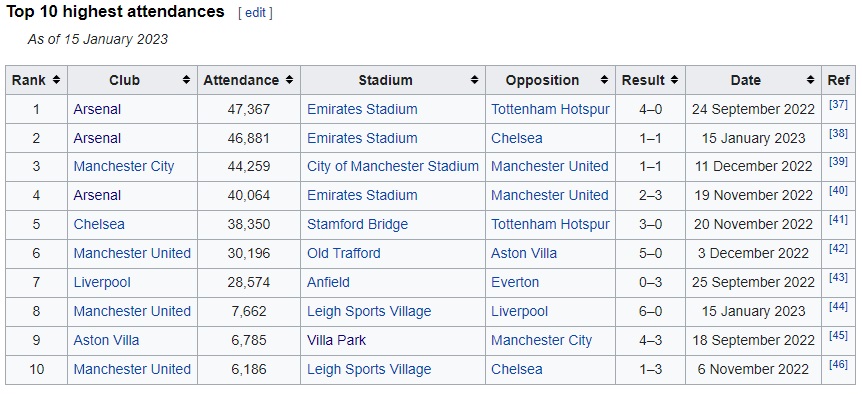Viewport: 862px width, 394px height.
Task: Sort by Attendance column sort icon
Action: click(289, 80)
